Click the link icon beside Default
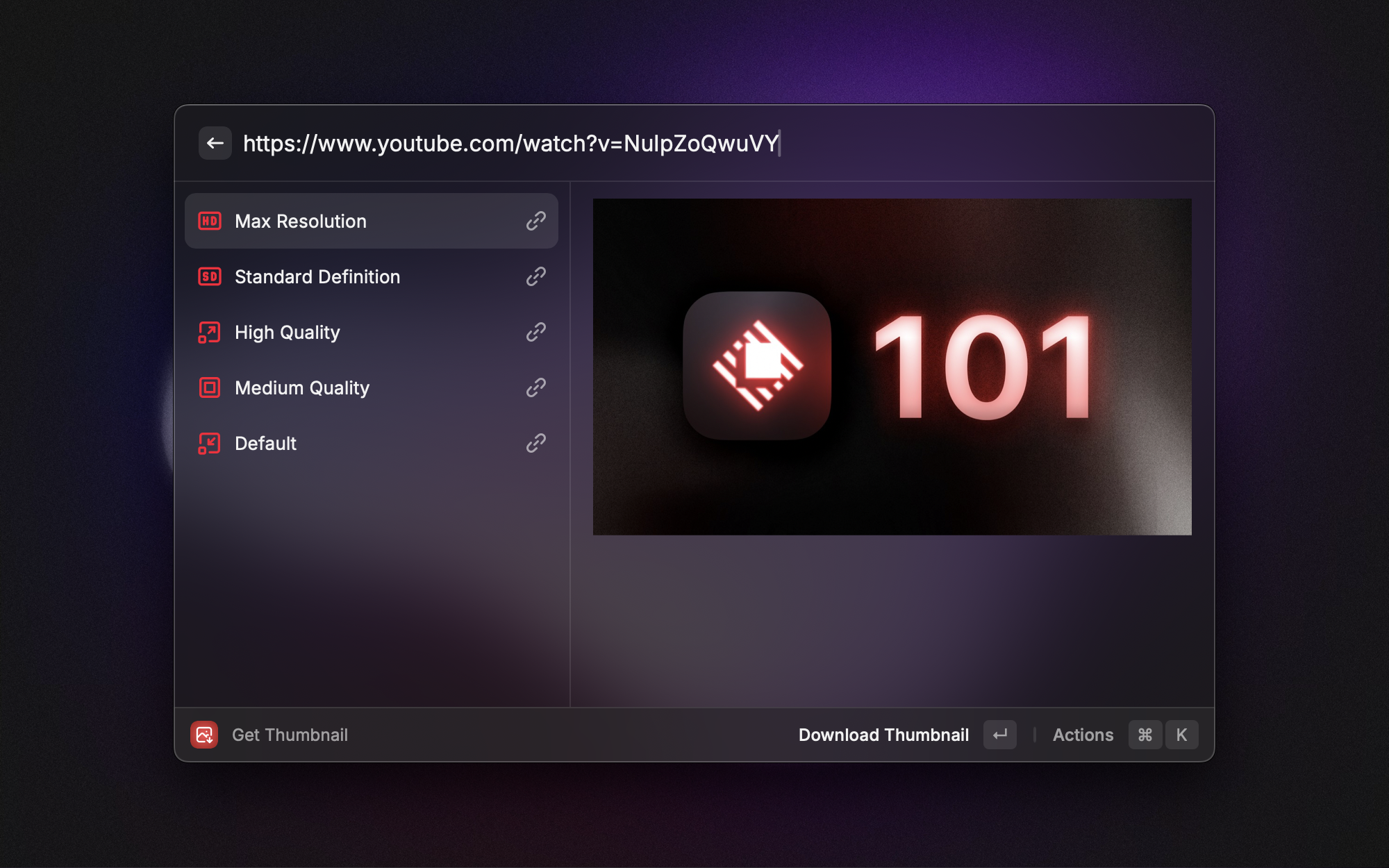The width and height of the screenshot is (1389, 868). tap(535, 443)
